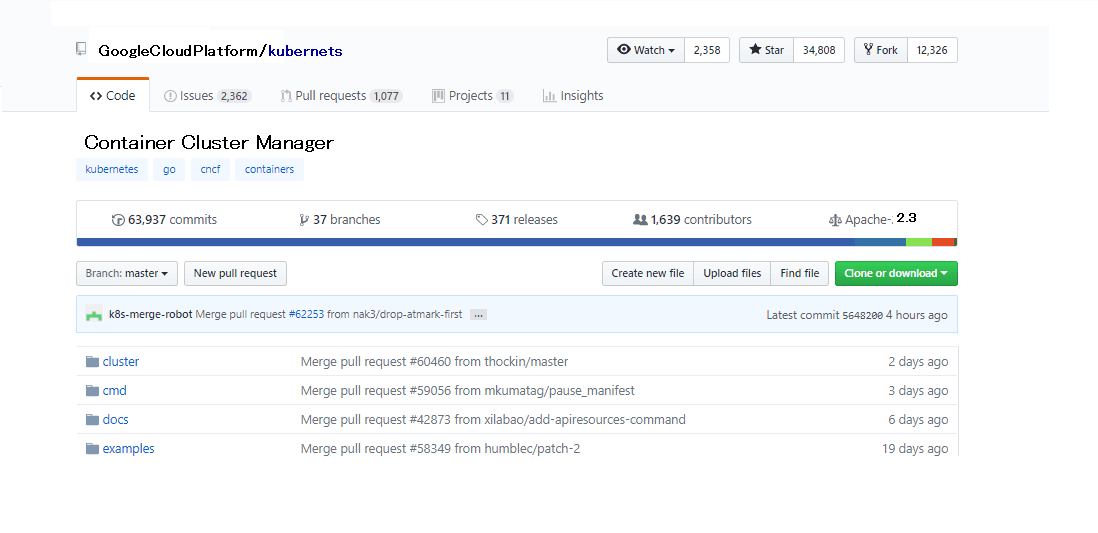The width and height of the screenshot is (1098, 533).
Task: Open the examples folder
Action: click(128, 448)
